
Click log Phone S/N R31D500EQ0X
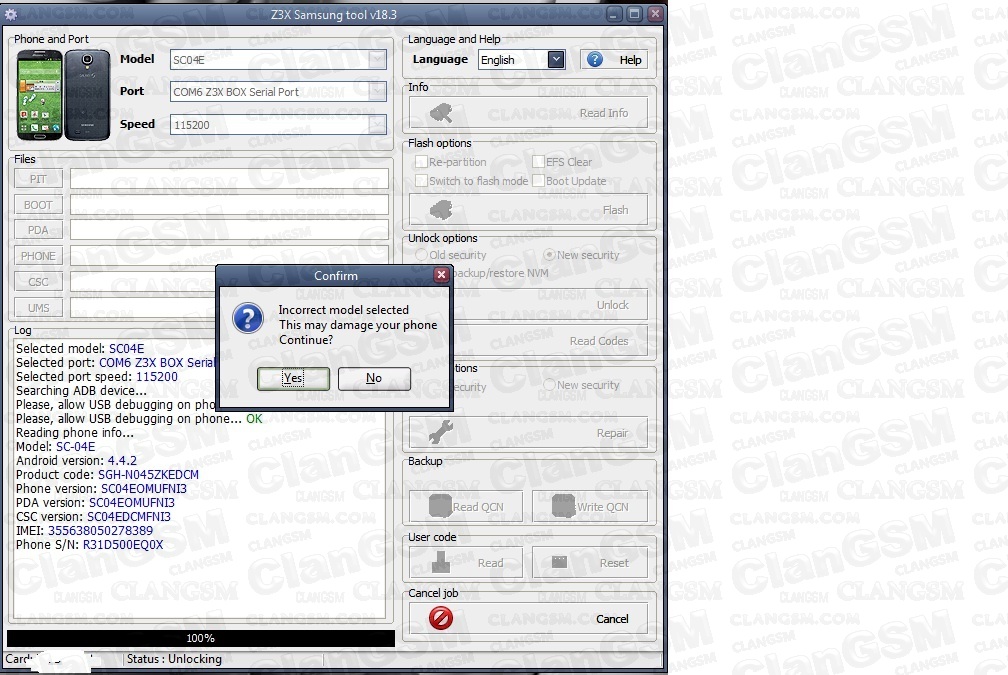coord(123,545)
